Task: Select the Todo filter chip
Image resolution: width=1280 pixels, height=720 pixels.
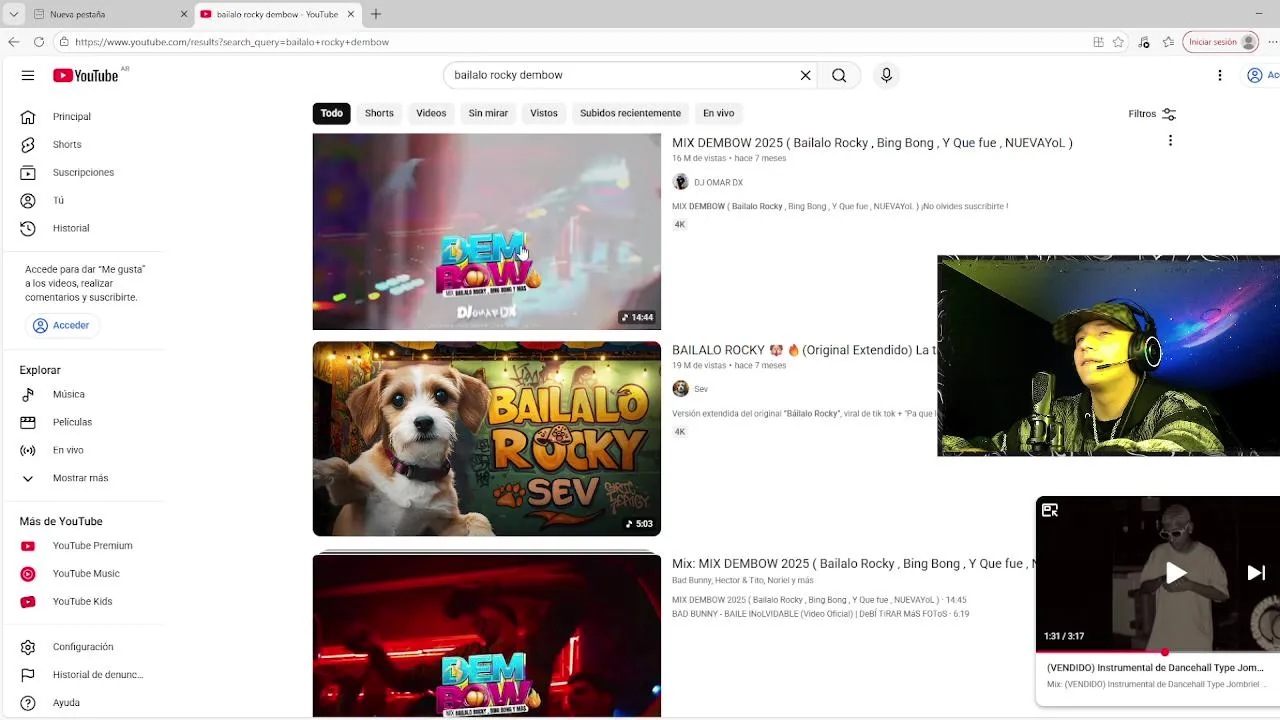Action: coord(332,113)
